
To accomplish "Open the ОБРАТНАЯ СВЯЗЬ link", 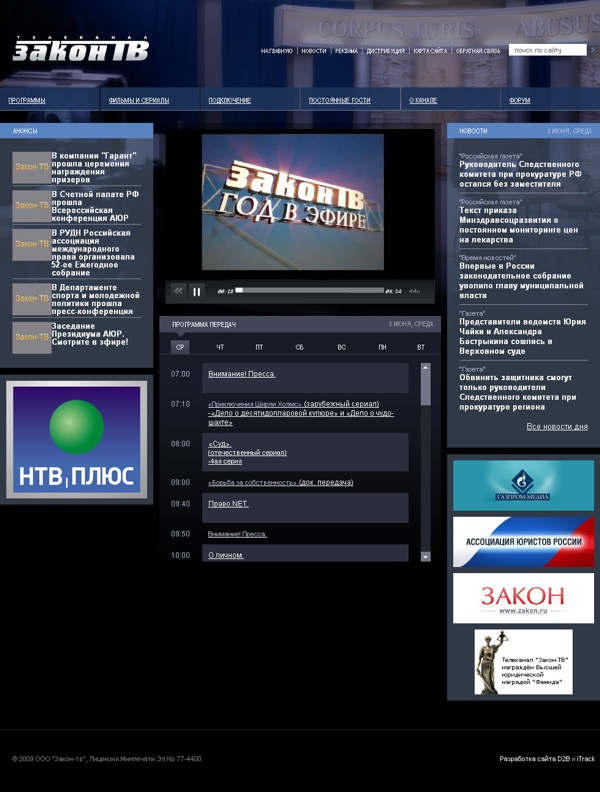I will click(x=478, y=51).
